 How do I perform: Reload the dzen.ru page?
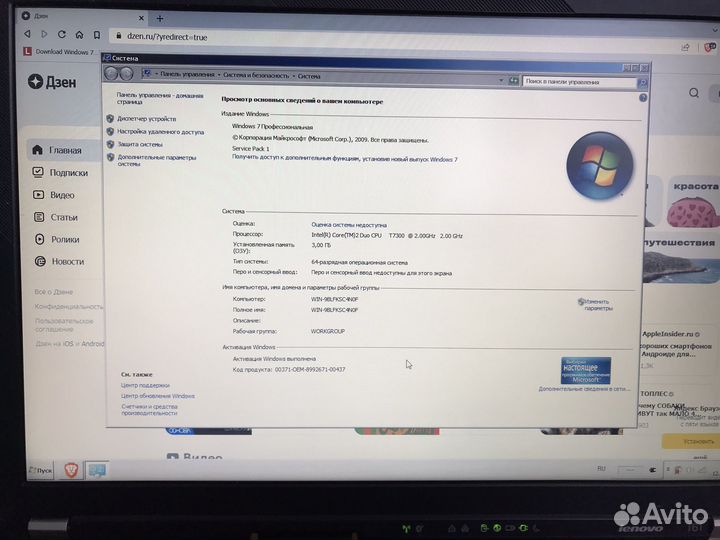point(62,34)
